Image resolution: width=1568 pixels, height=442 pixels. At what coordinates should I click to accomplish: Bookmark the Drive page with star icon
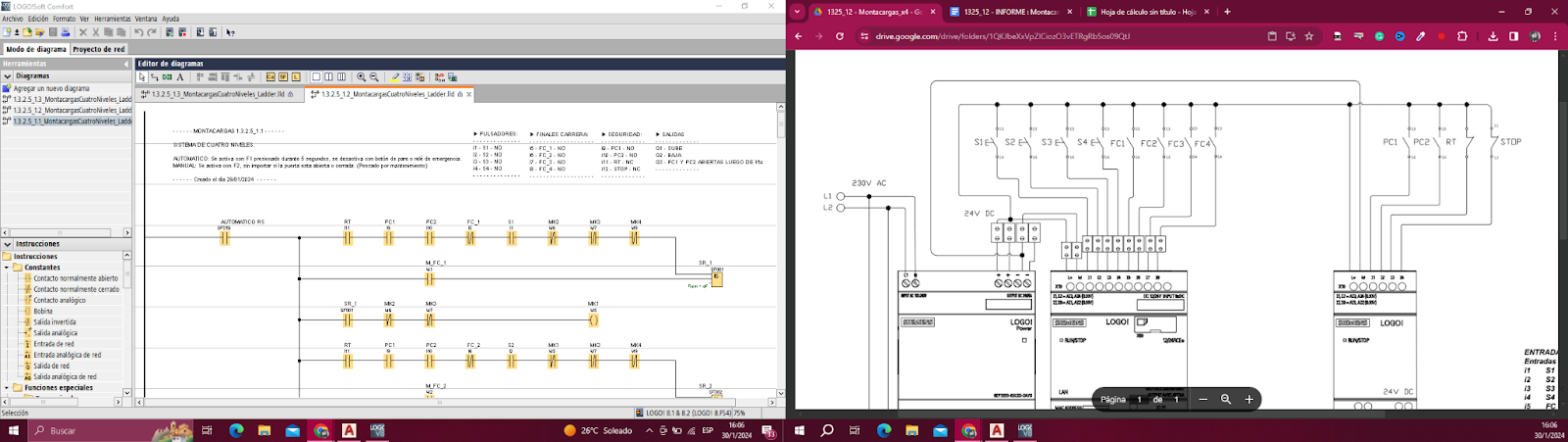pos(1309,36)
